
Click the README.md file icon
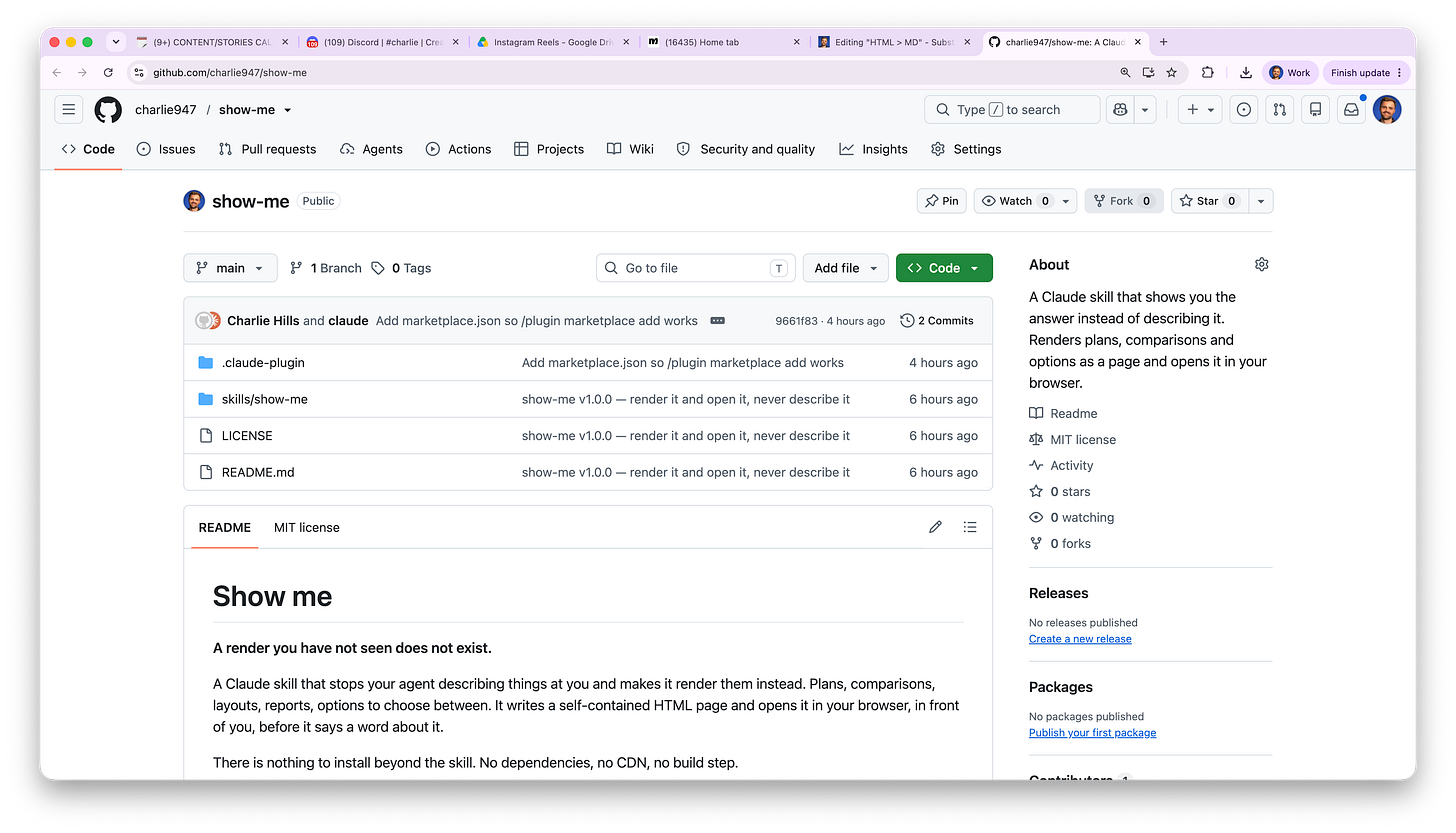pos(206,472)
